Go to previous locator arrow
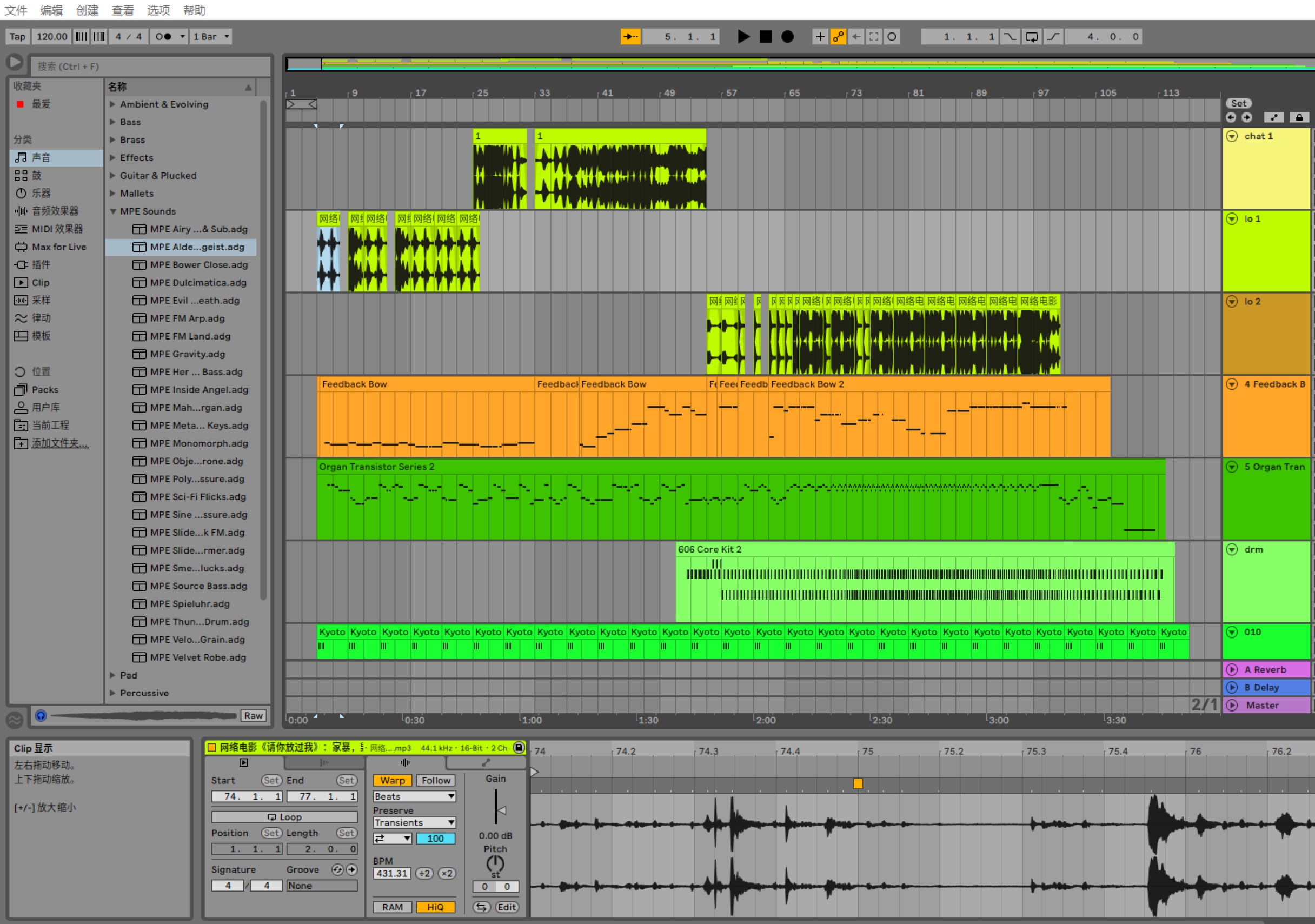 pos(1231,117)
